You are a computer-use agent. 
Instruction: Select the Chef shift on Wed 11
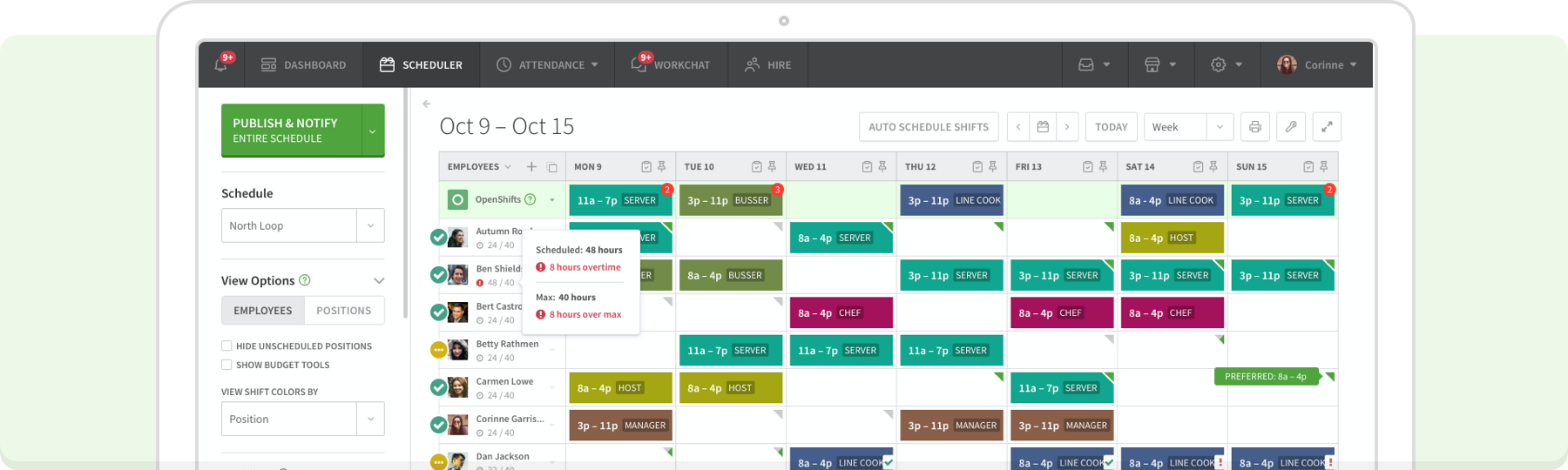(x=841, y=313)
